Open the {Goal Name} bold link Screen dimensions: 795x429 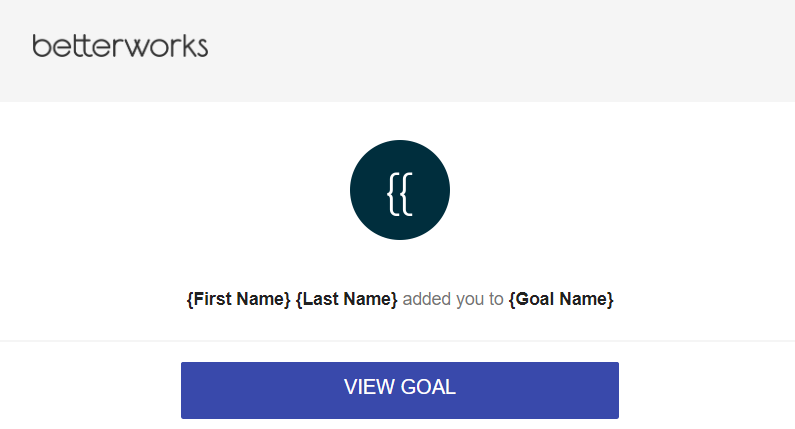coord(561,299)
